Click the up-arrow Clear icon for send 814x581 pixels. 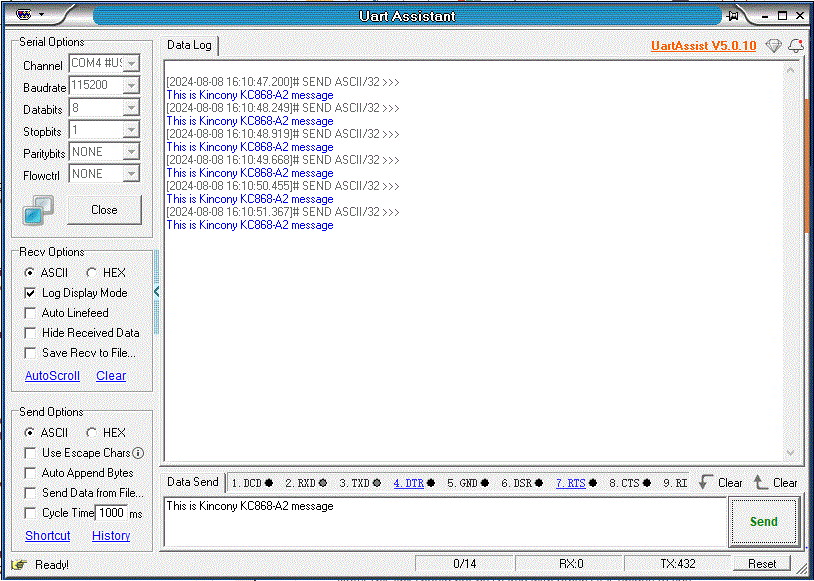[x=760, y=482]
